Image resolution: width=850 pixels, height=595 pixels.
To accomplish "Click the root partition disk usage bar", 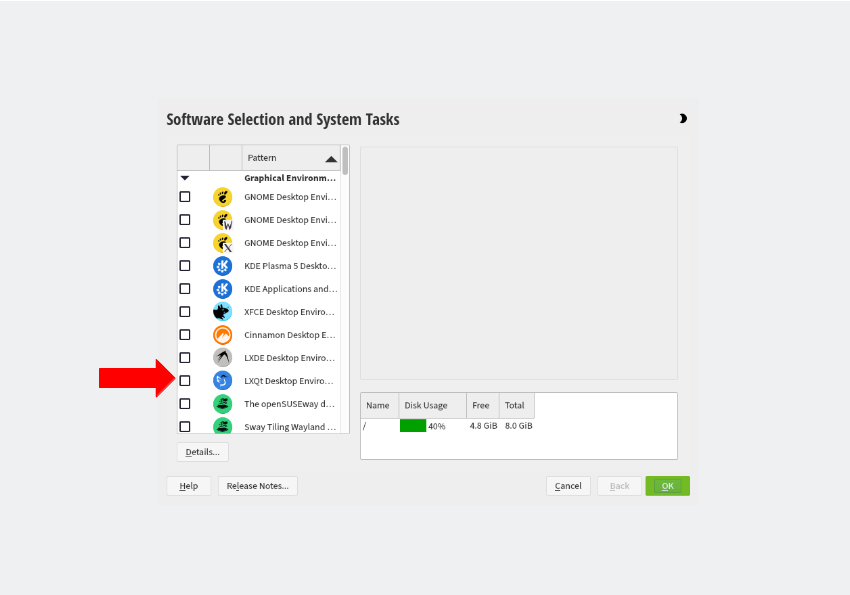I will click(x=413, y=425).
